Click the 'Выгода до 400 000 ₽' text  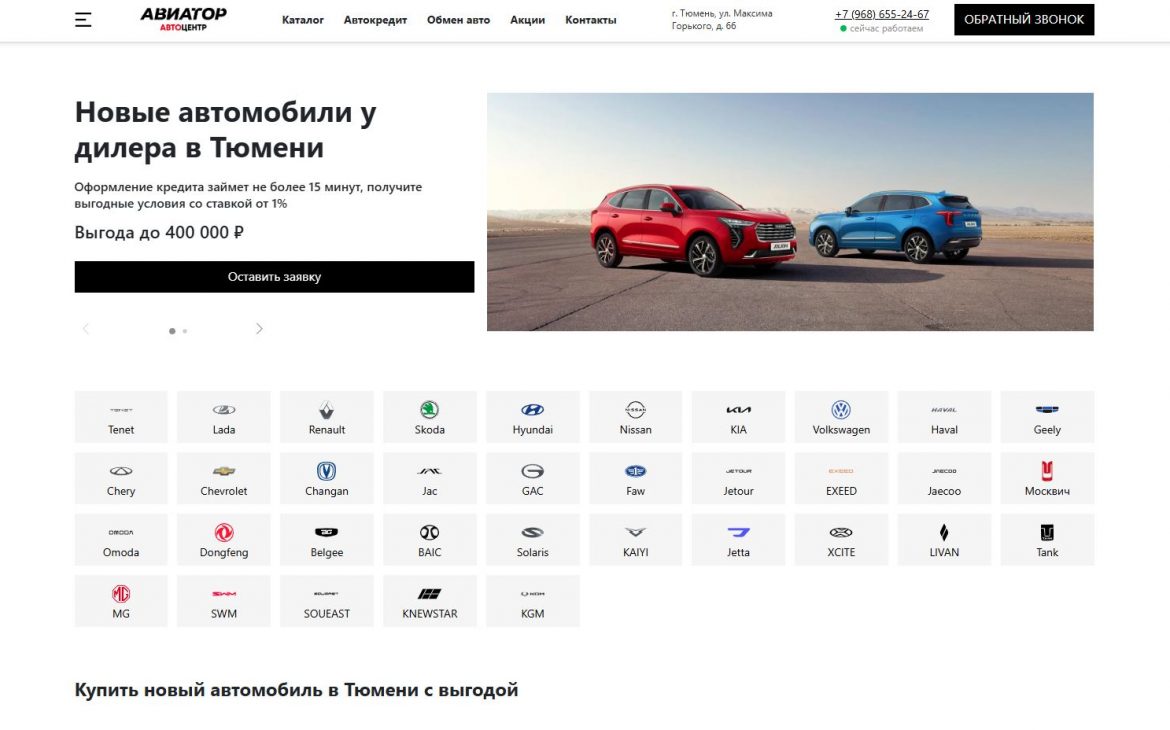[x=159, y=233]
